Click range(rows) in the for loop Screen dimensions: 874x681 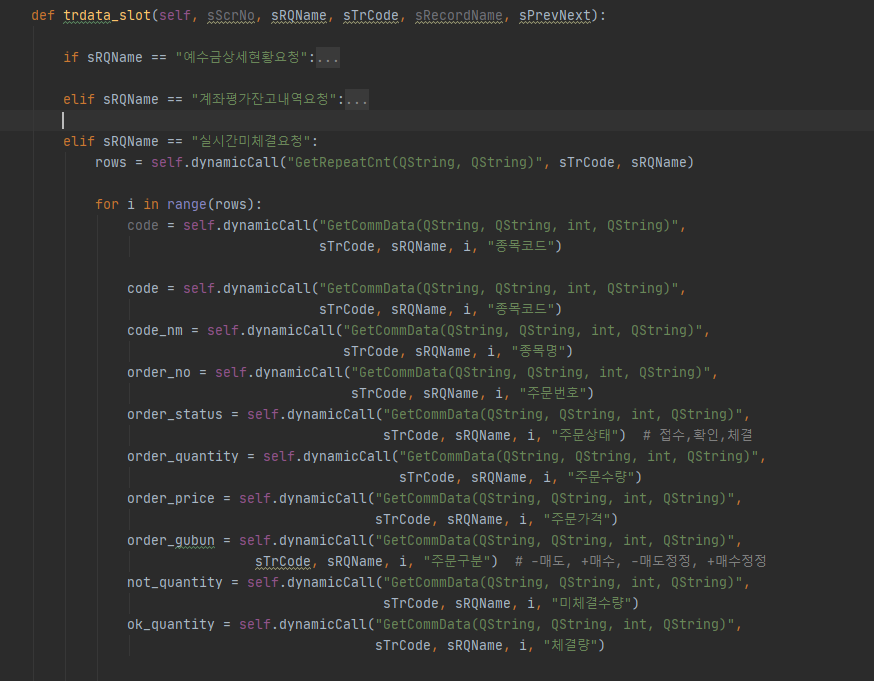click(x=211, y=205)
